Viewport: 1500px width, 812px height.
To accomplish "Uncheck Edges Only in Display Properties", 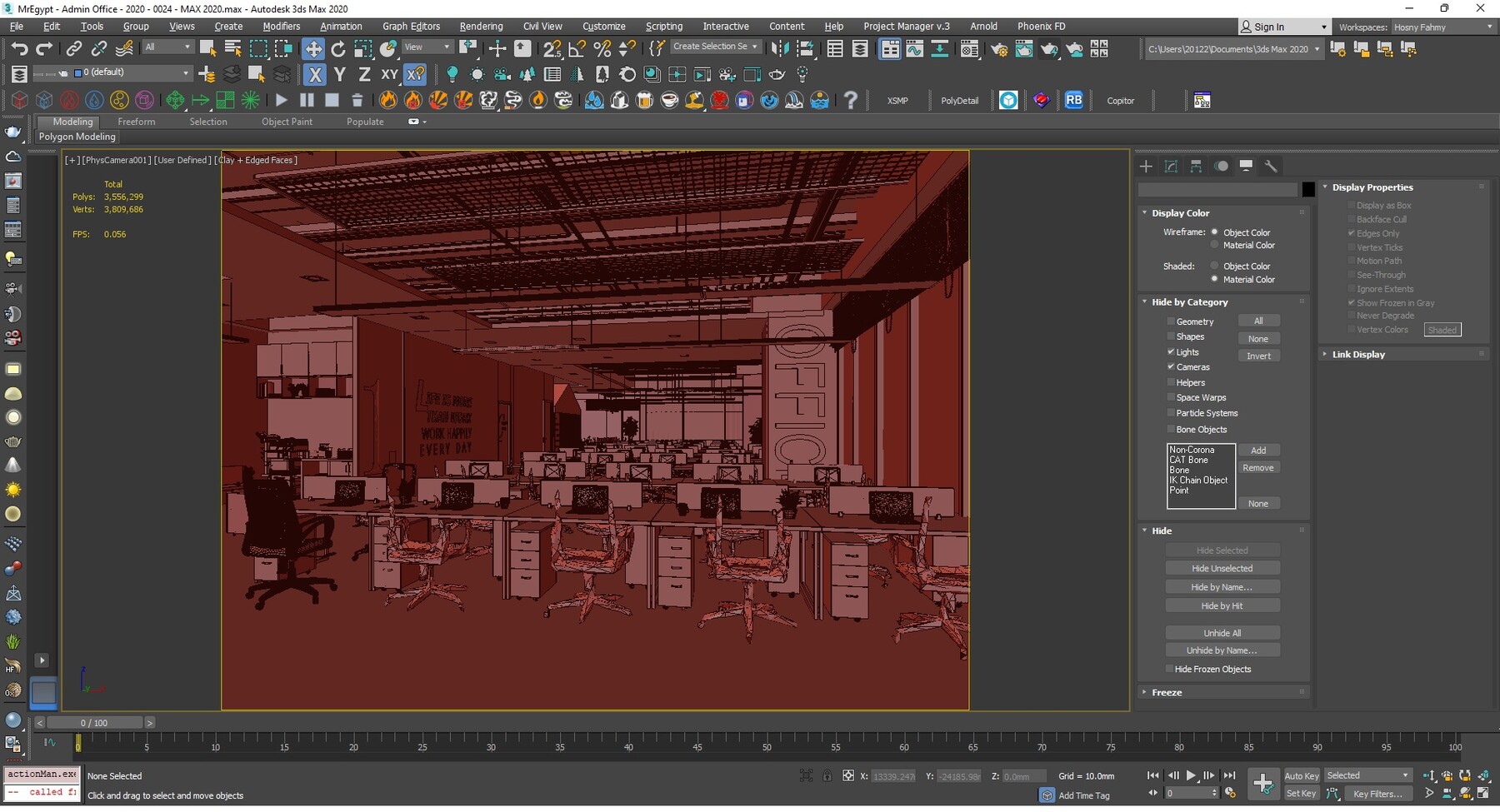I will point(1352,233).
